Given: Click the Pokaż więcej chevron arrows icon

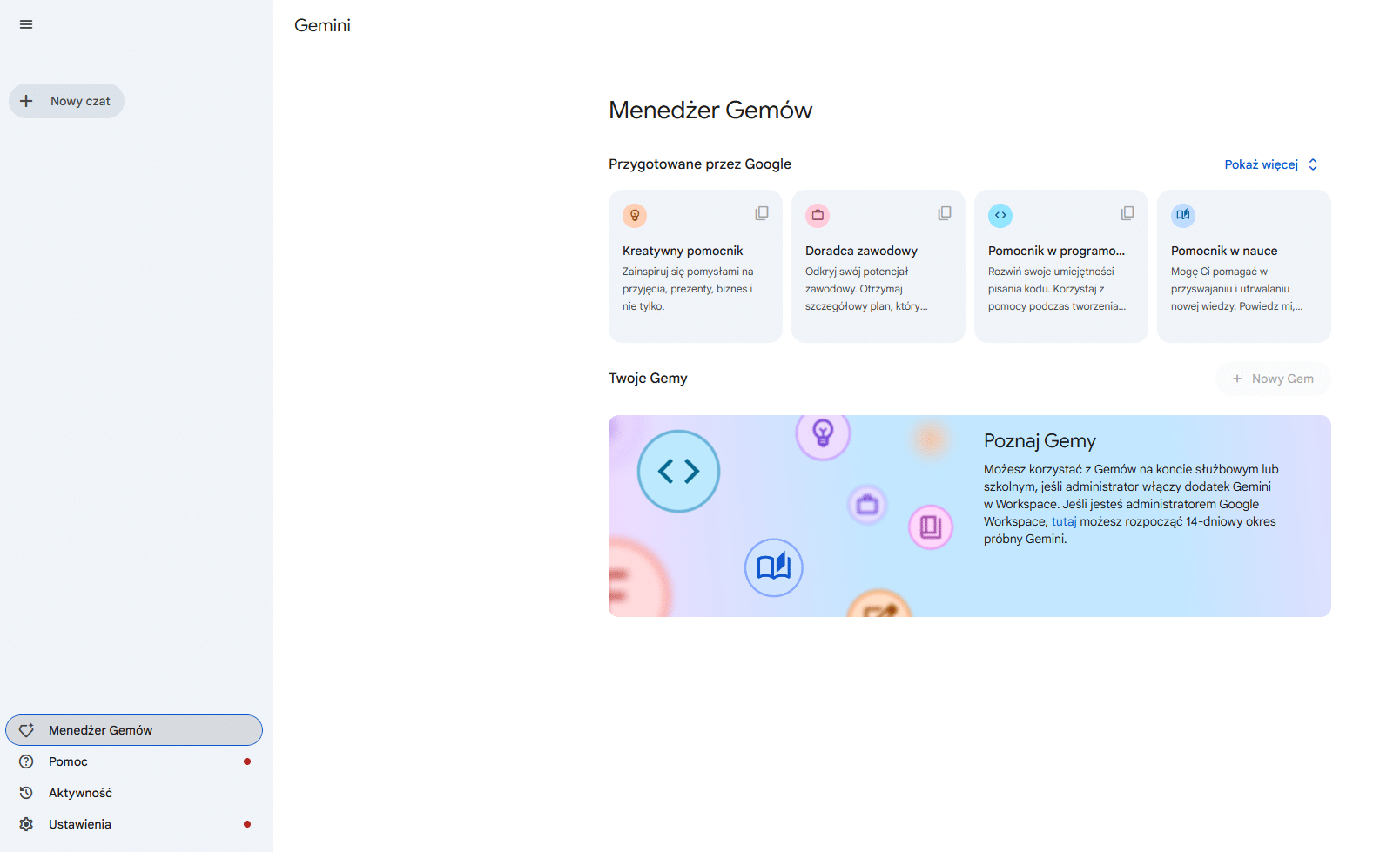Looking at the screenshot, I should 1313,164.
